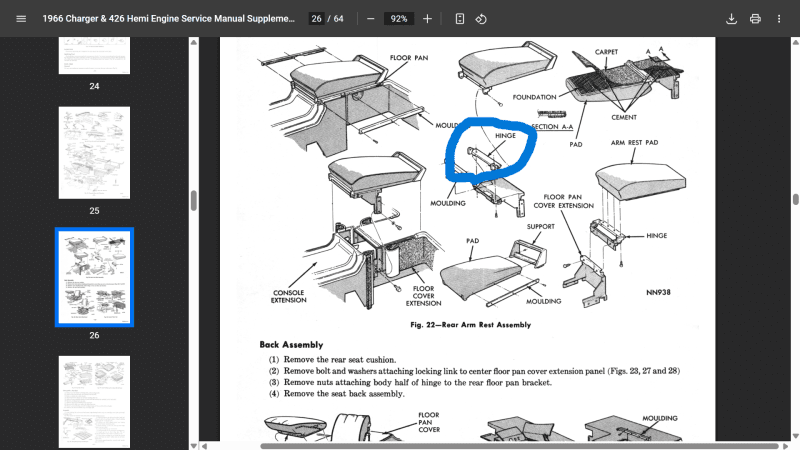Rotate the document counterclockwise
Image resolution: width=800 pixels, height=450 pixels.
click(x=481, y=19)
